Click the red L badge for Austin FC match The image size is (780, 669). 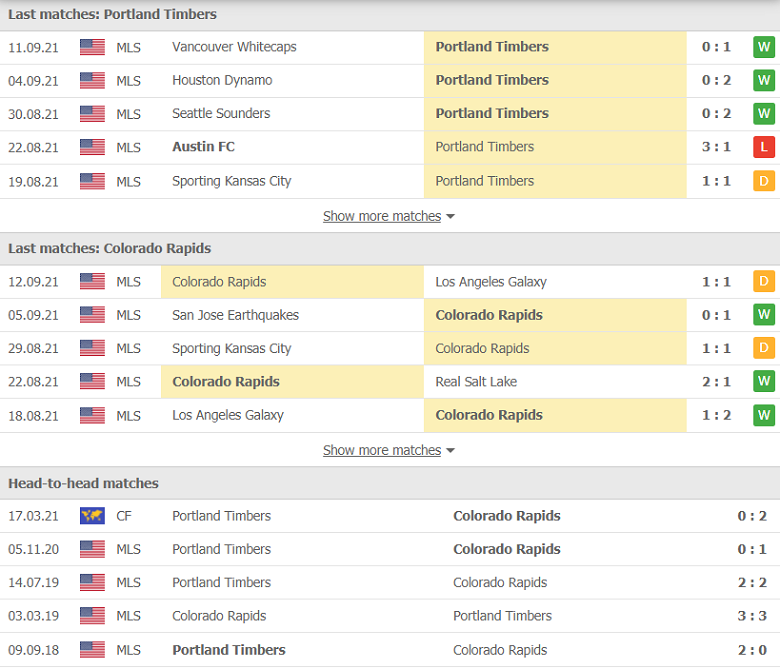pyautogui.click(x=764, y=147)
